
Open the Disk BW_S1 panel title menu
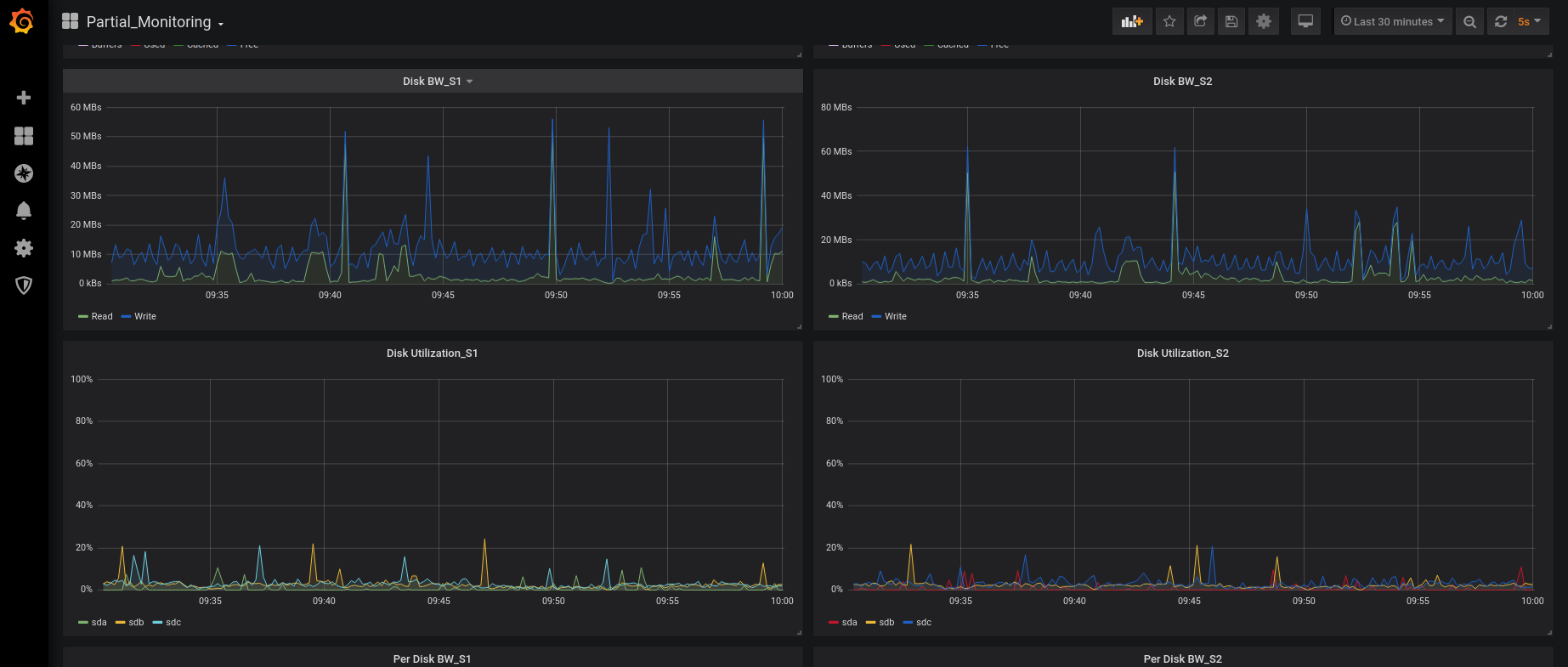point(437,82)
